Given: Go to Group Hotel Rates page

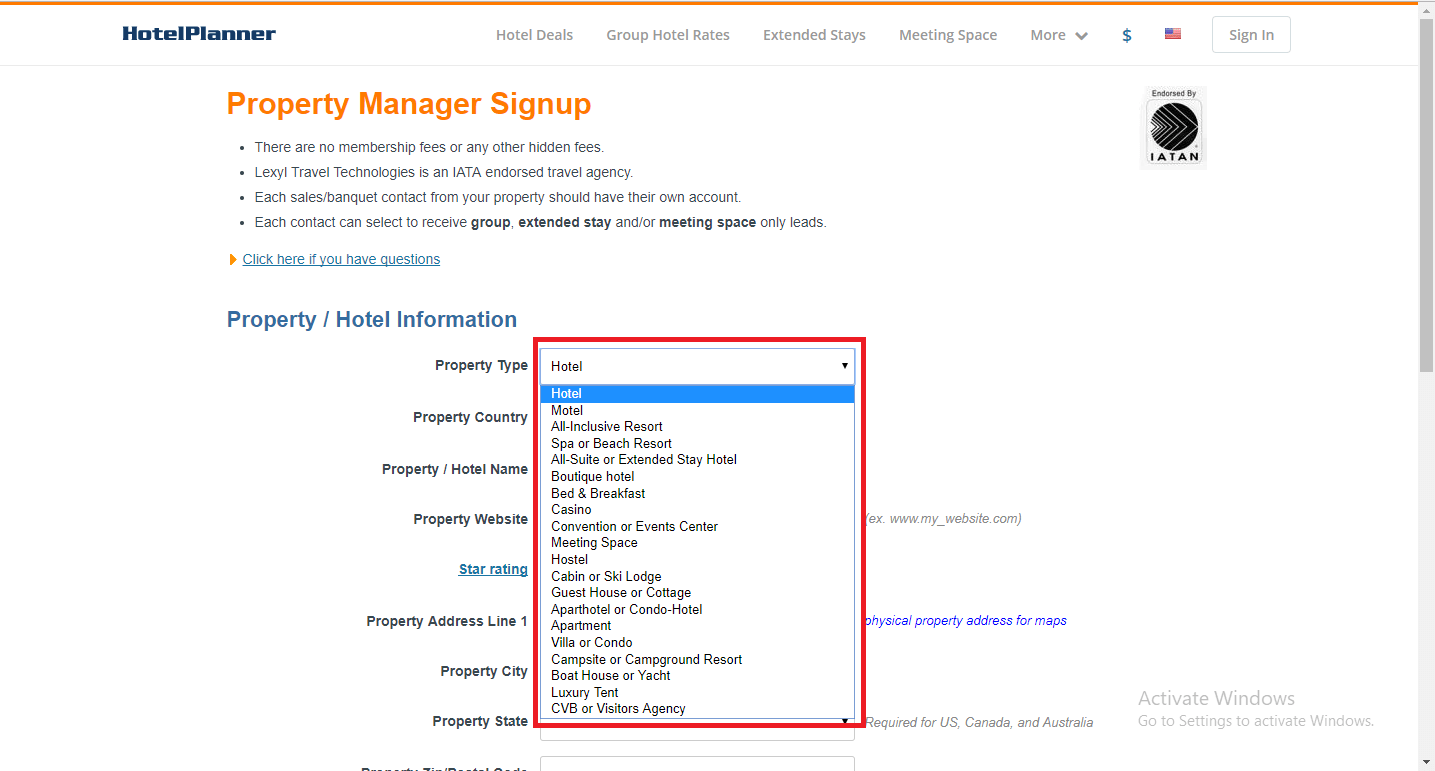Looking at the screenshot, I should [x=667, y=35].
